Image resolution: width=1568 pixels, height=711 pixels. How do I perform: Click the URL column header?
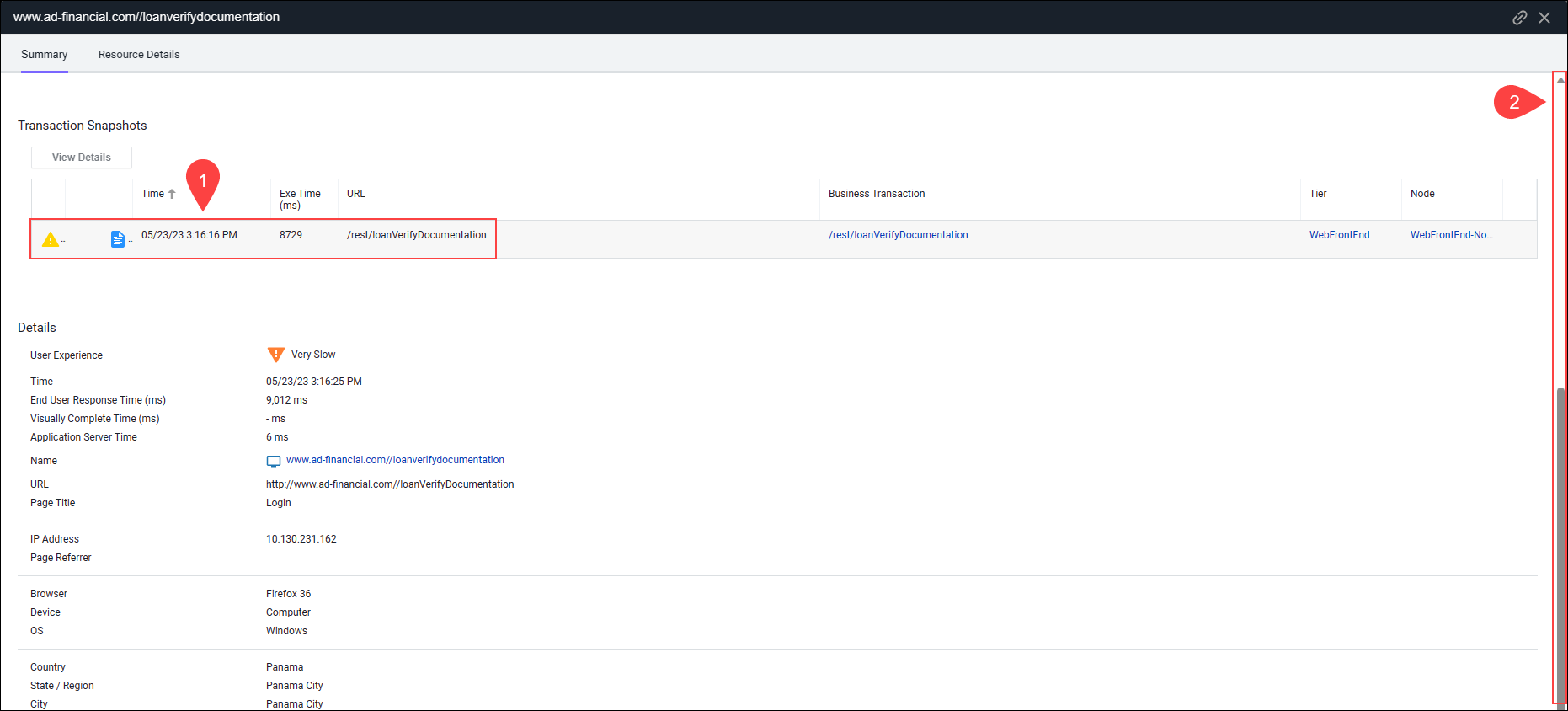pyautogui.click(x=356, y=194)
